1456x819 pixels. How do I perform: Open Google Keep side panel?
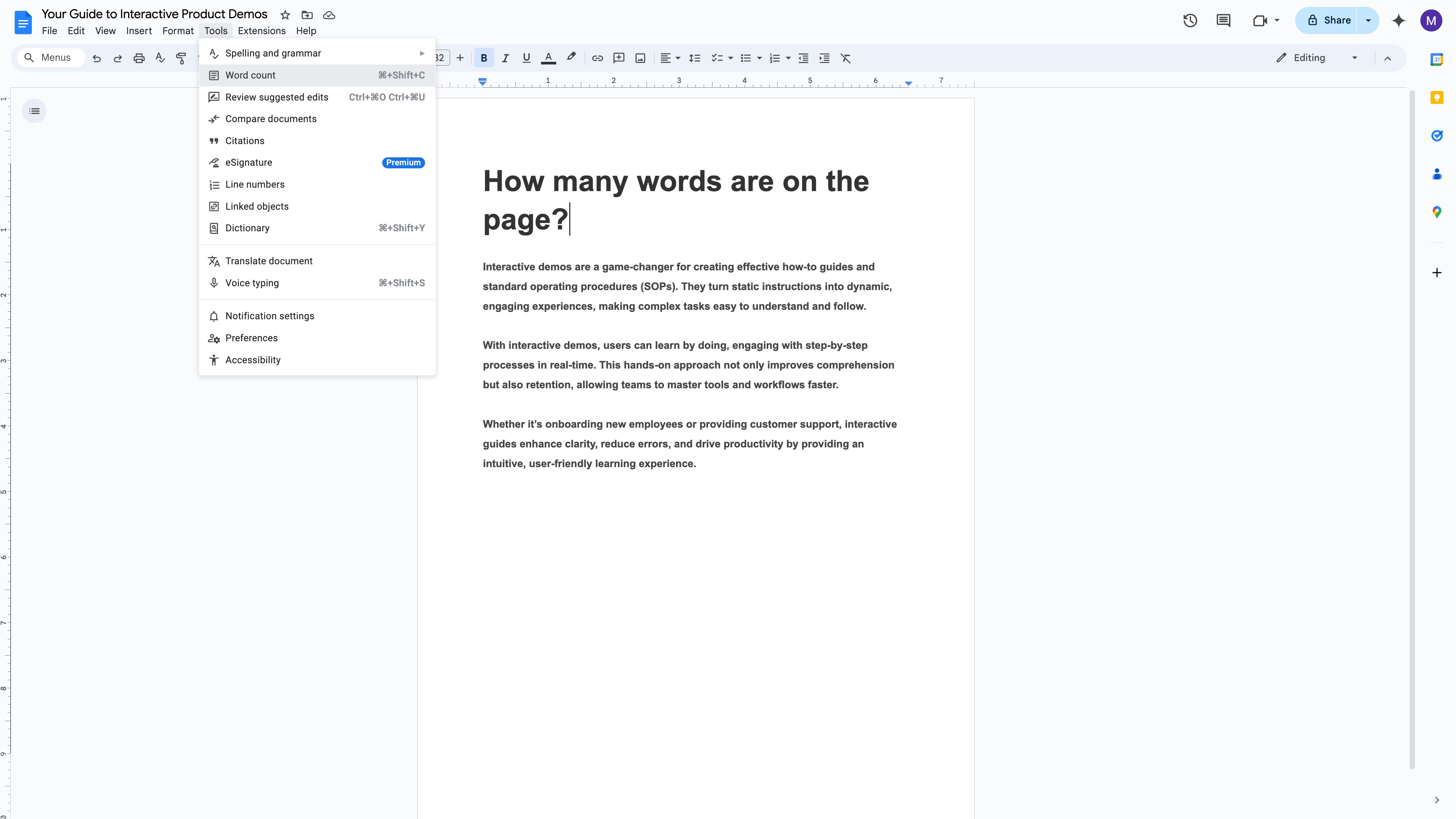[x=1437, y=98]
